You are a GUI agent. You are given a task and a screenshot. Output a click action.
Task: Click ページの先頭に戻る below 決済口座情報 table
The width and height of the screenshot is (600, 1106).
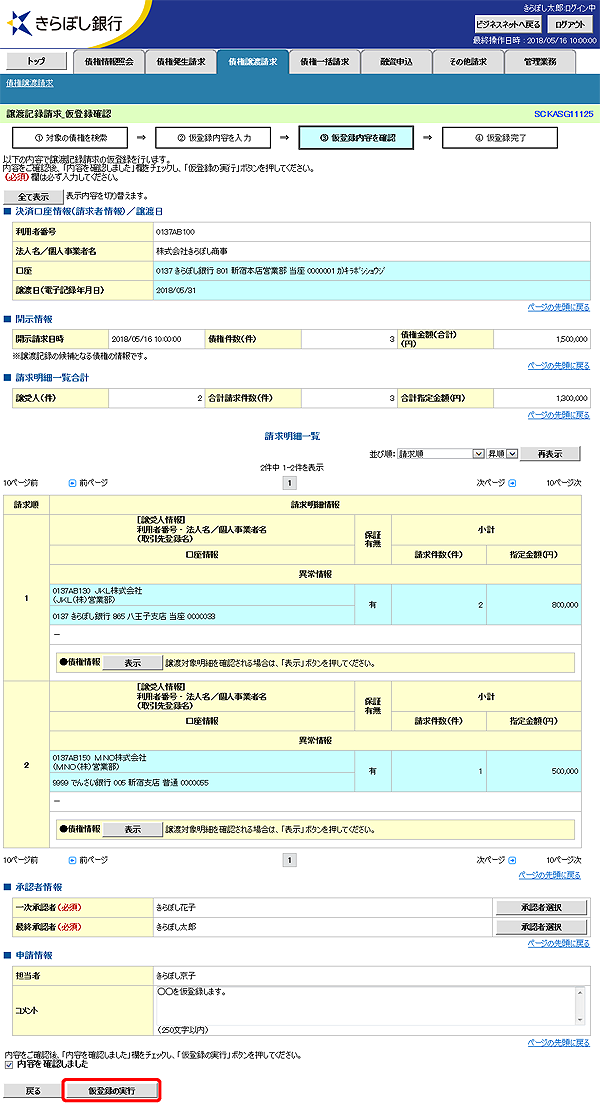(558, 308)
